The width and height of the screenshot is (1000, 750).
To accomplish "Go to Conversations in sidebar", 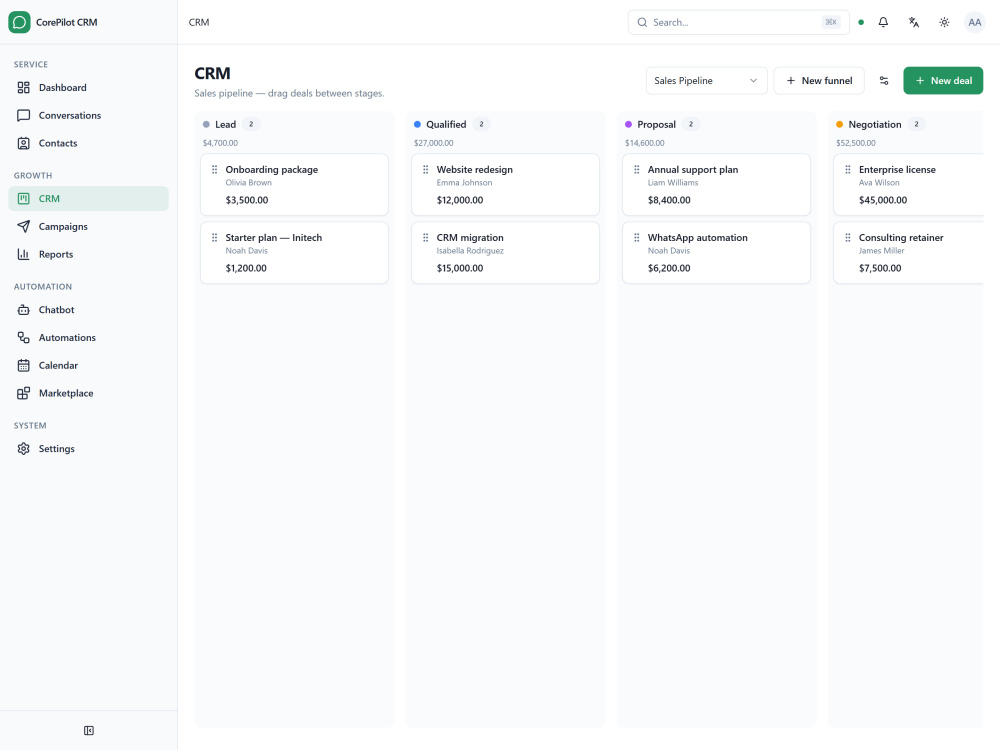I will [x=89, y=115].
